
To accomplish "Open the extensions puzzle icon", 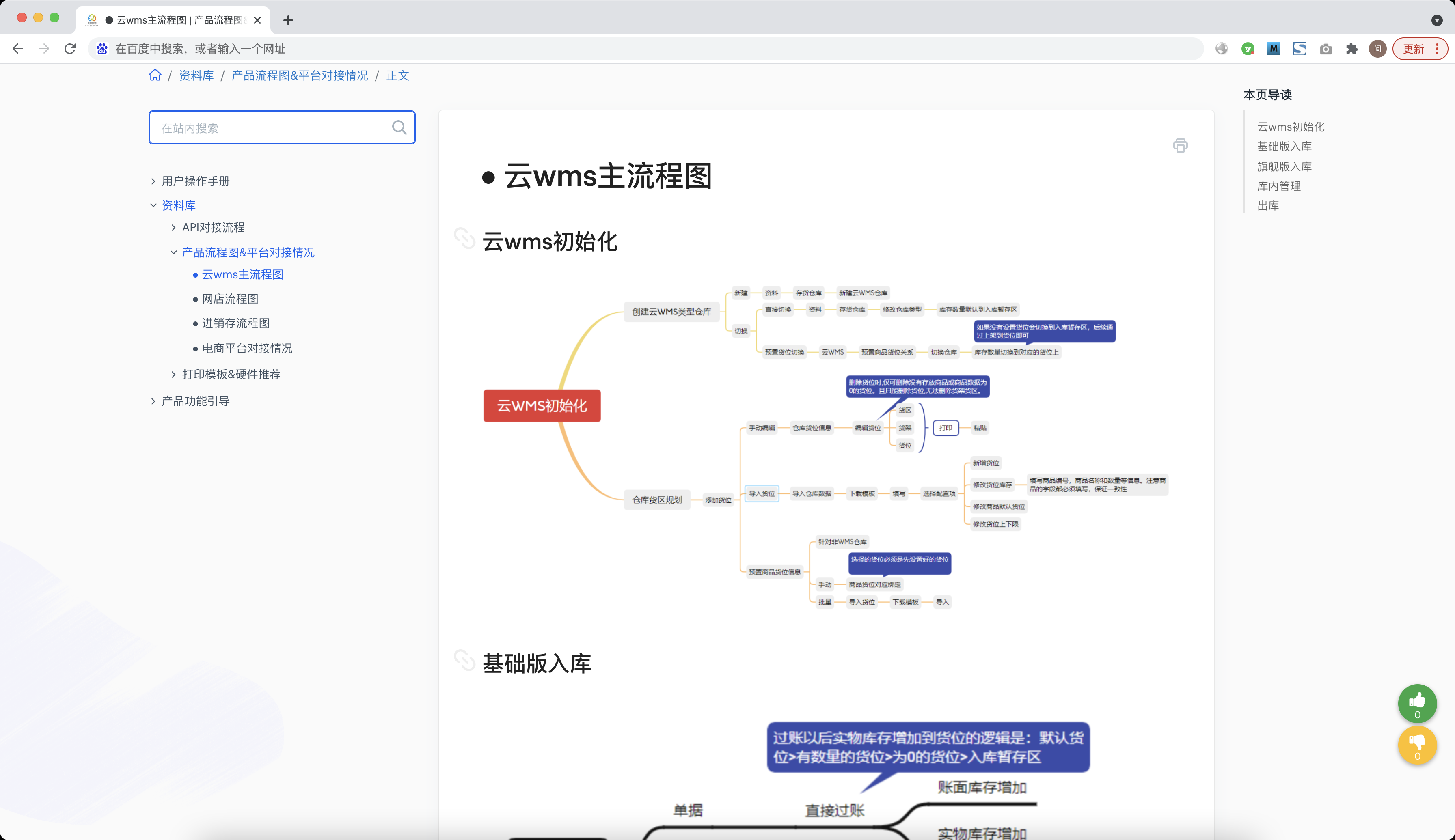I will click(1351, 49).
